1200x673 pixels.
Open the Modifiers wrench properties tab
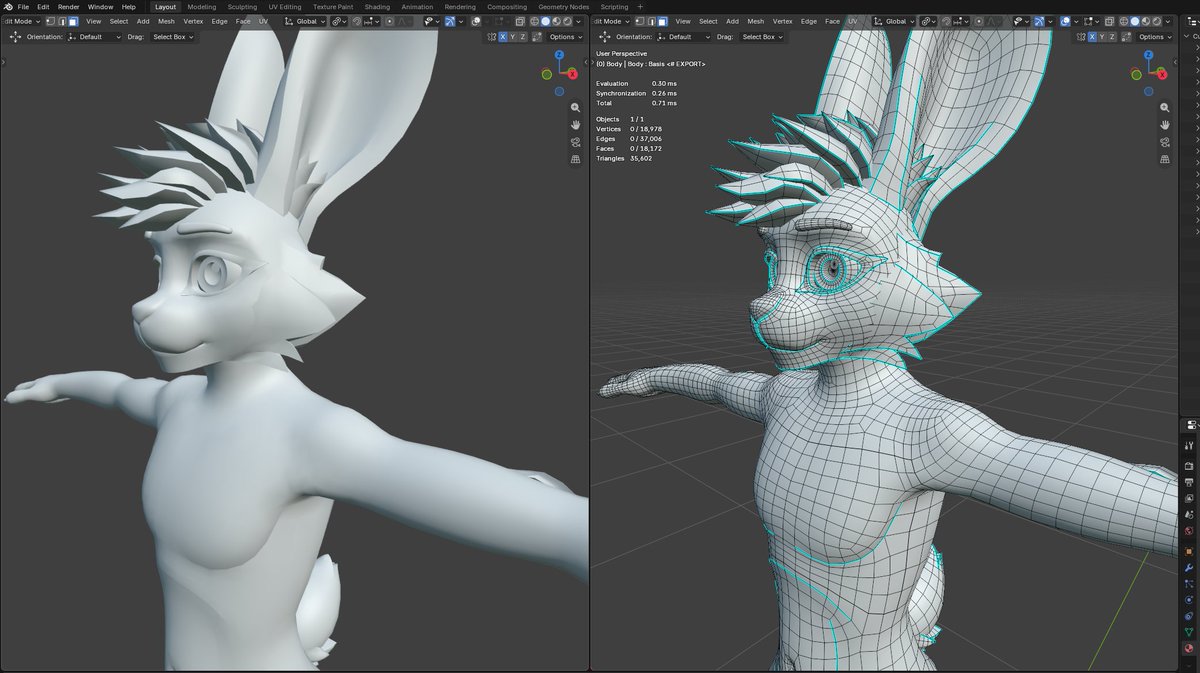pyautogui.click(x=1189, y=566)
